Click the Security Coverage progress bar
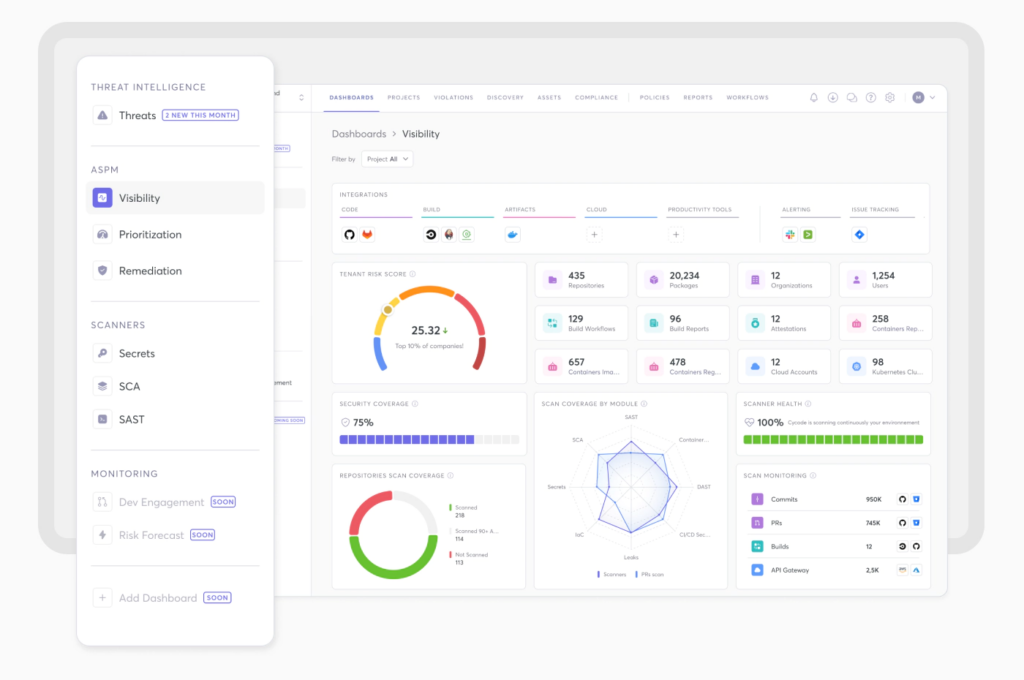Image resolution: width=1024 pixels, height=680 pixels. tap(429, 440)
